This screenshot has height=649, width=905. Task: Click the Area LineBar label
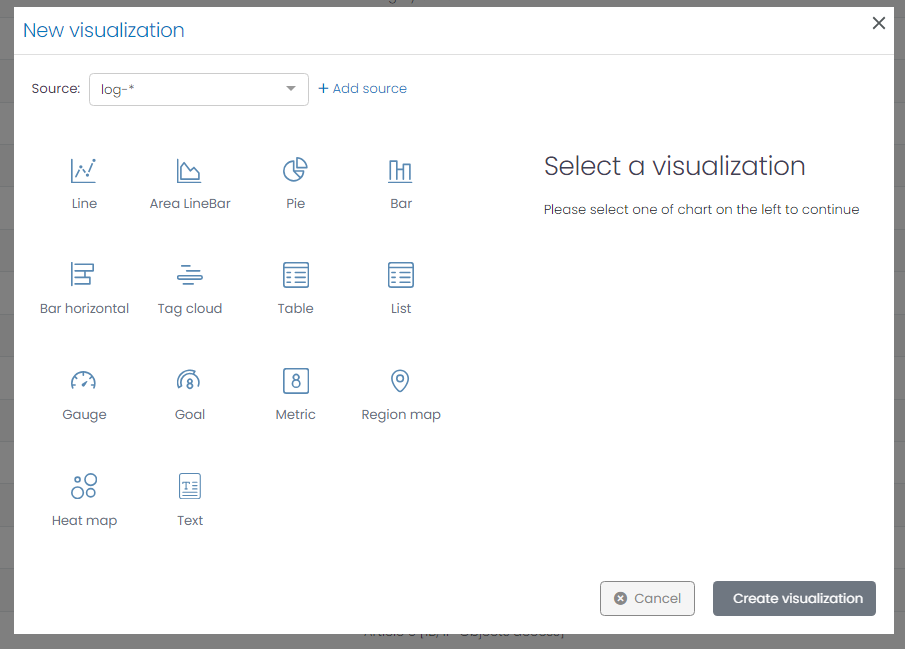click(190, 203)
